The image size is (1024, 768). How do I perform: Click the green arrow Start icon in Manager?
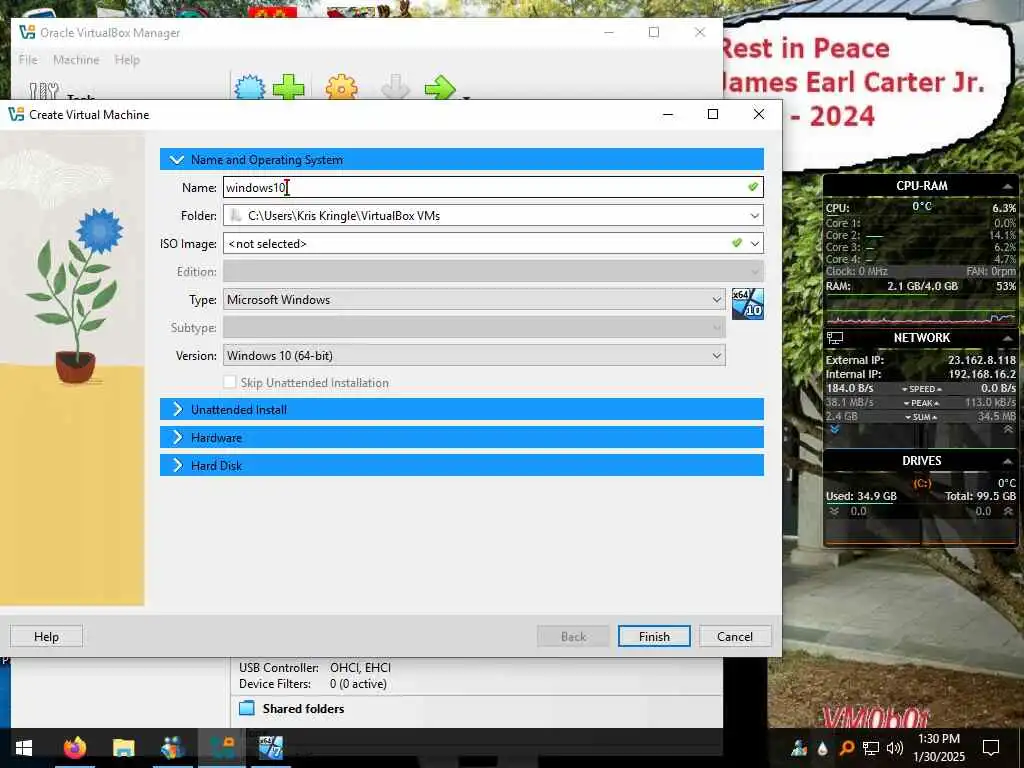tap(440, 87)
